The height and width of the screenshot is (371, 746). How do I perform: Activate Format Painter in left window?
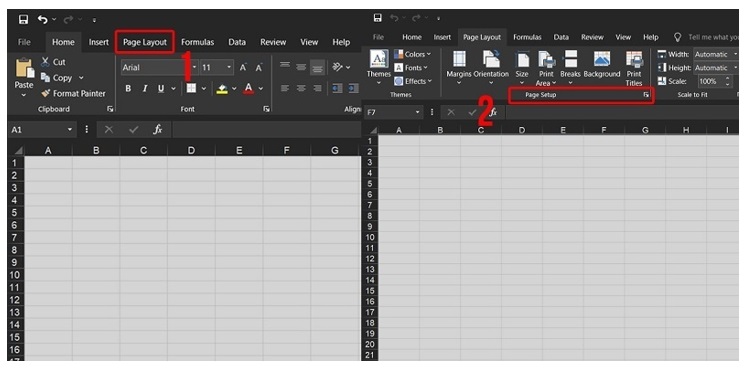click(73, 94)
